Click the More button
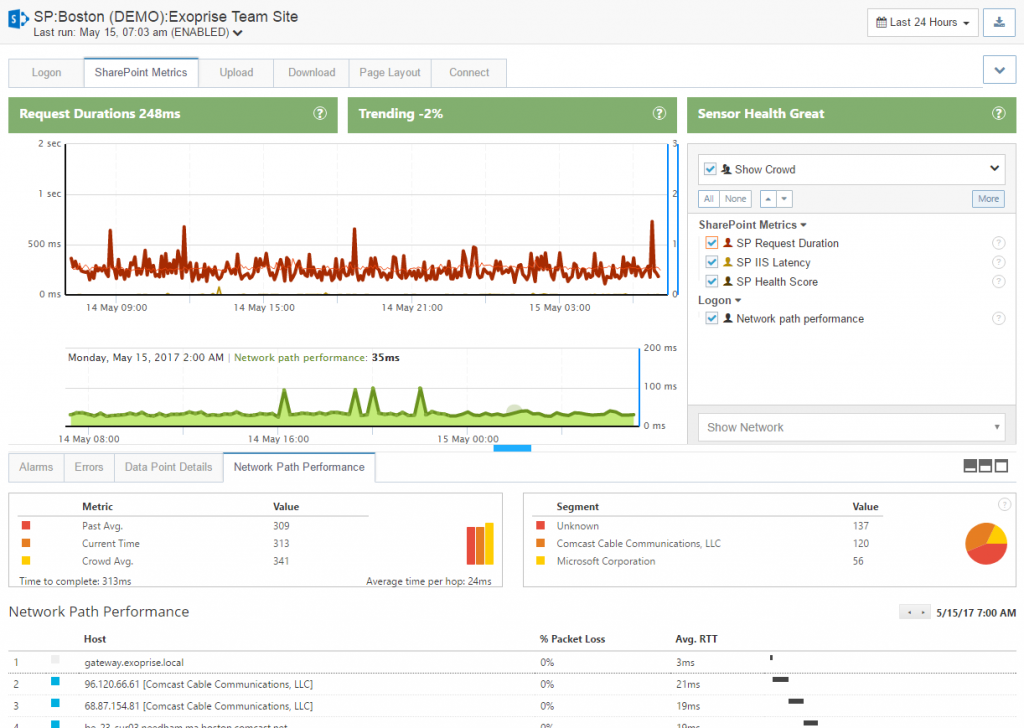 pyautogui.click(x=988, y=199)
